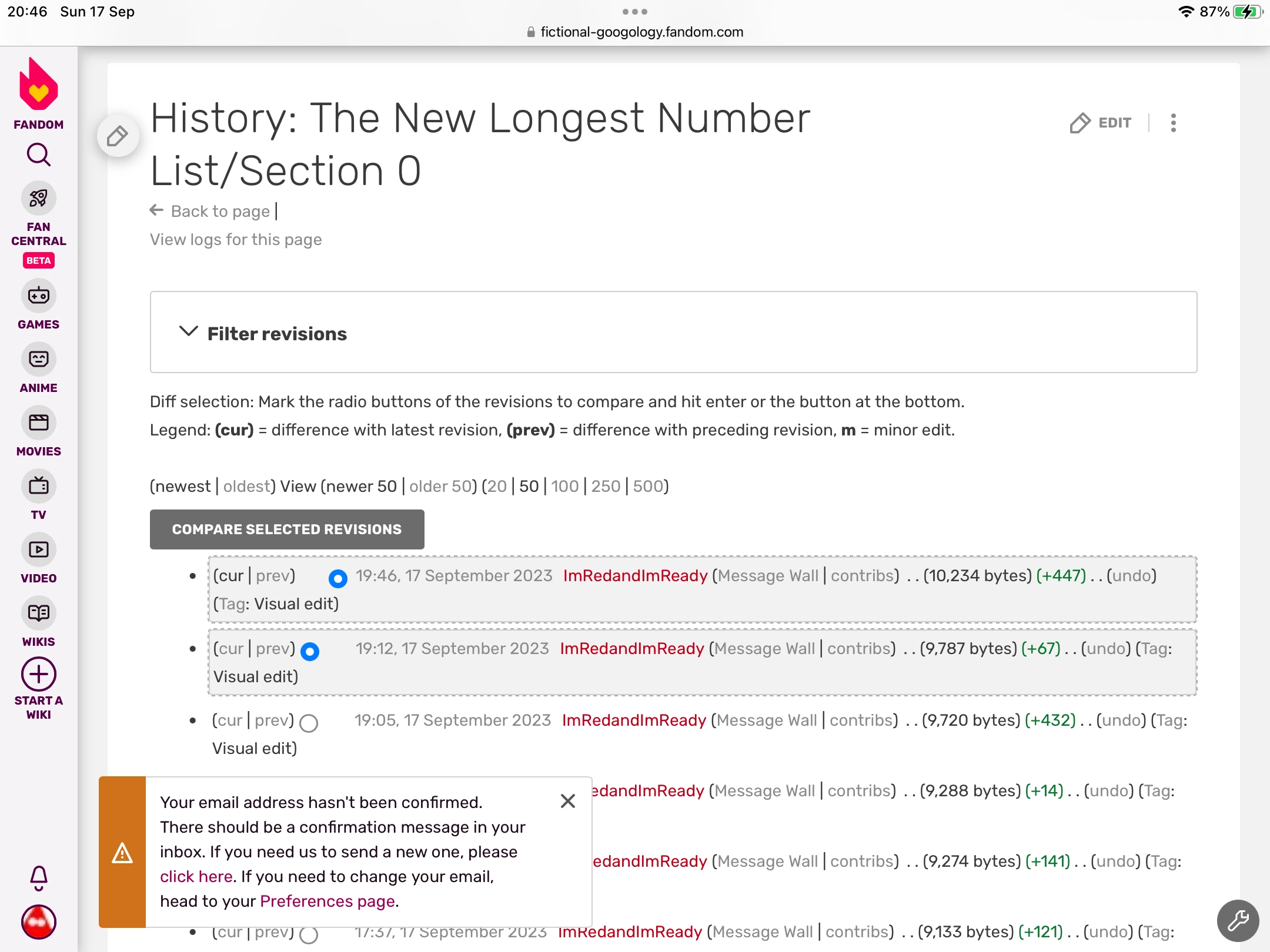Open the Anime section
This screenshot has width=1270, height=952.
[x=38, y=359]
